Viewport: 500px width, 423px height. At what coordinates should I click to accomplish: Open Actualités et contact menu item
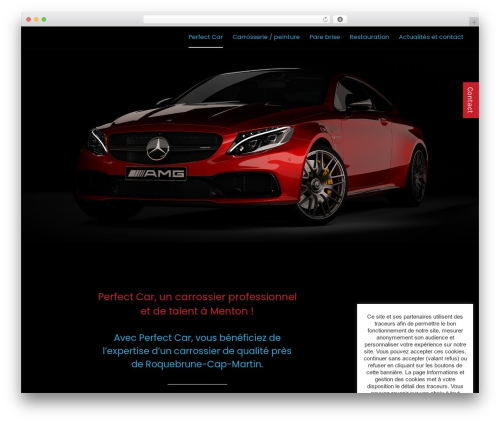(x=431, y=37)
